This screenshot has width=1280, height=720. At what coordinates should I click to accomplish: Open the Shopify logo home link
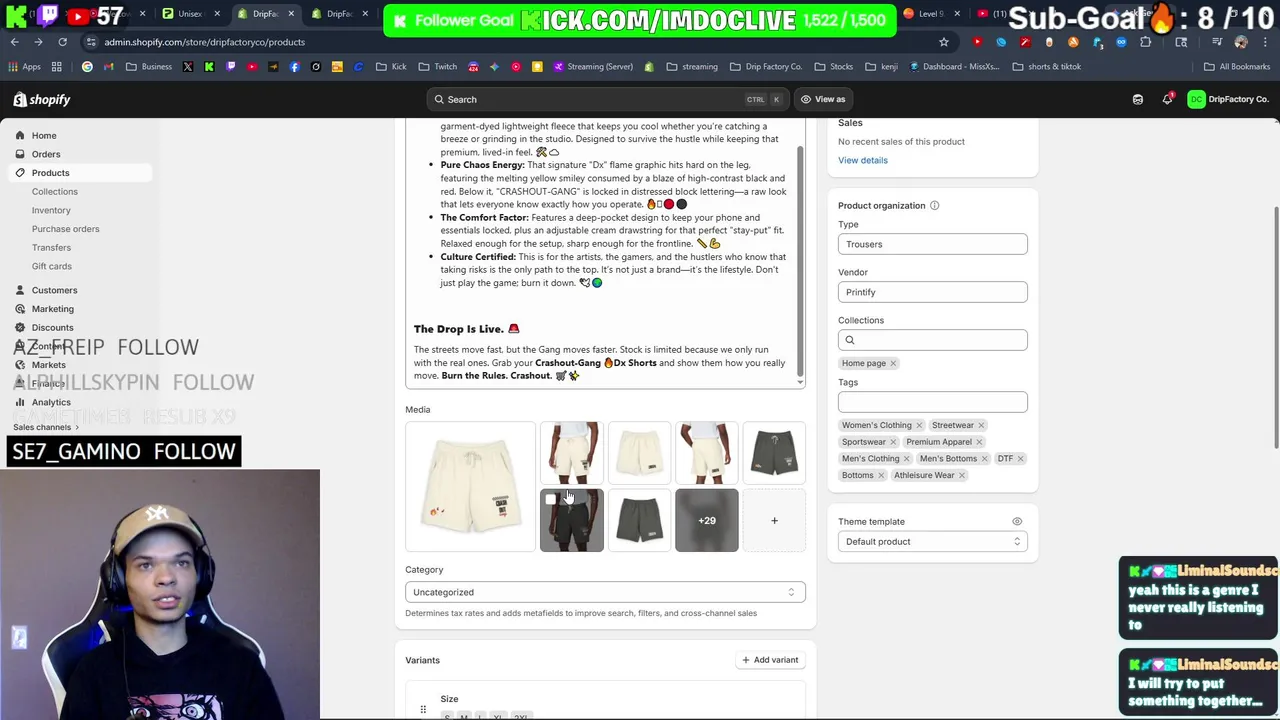(x=42, y=99)
